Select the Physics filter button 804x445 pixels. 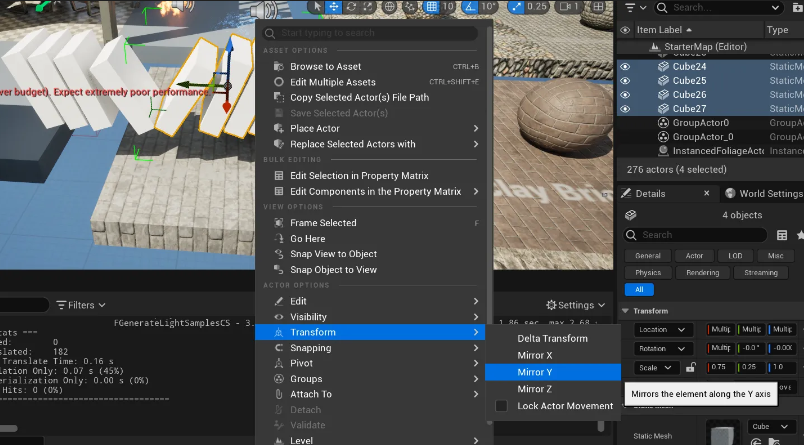[648, 273]
